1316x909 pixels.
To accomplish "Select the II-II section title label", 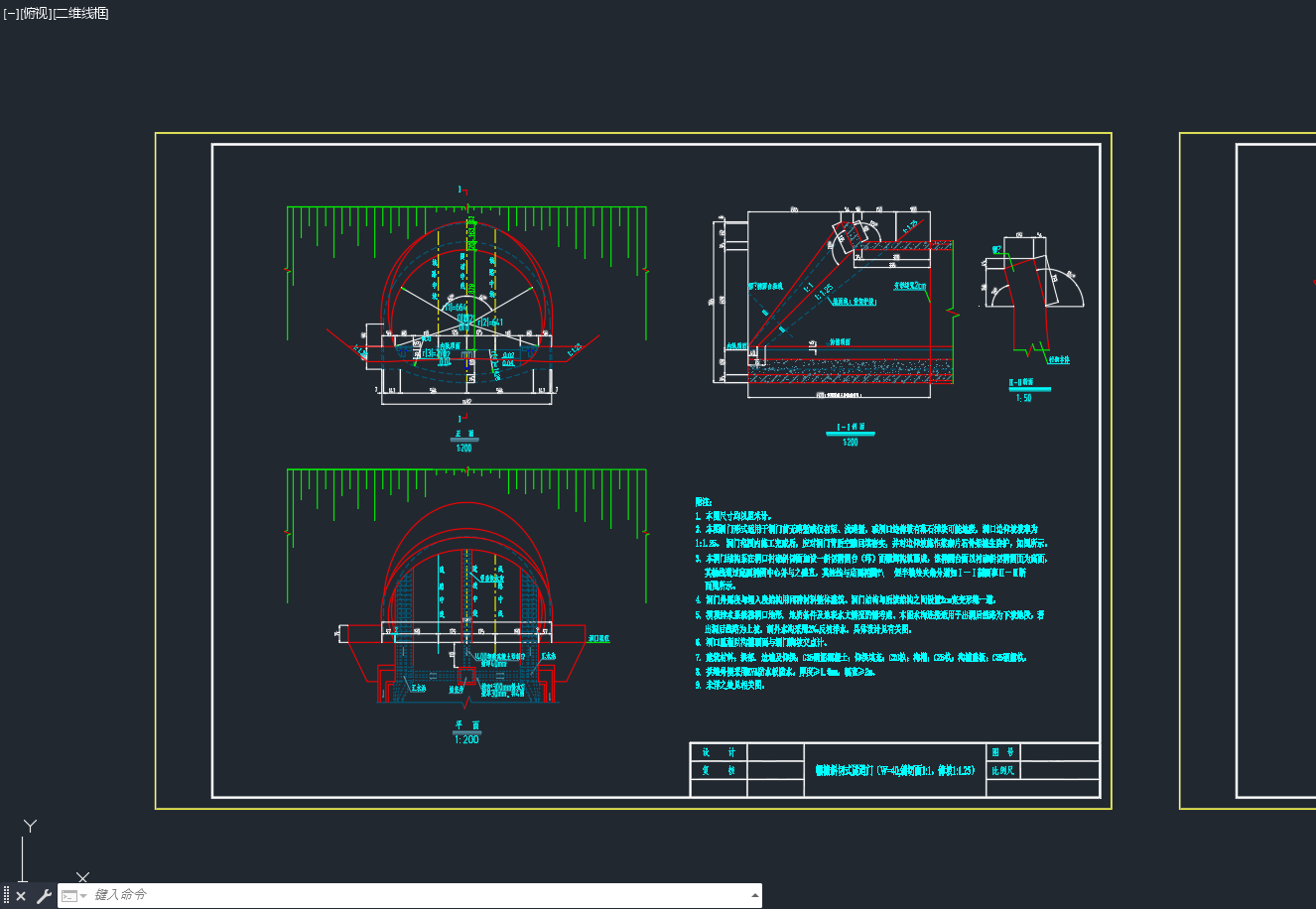I will point(1021,381).
